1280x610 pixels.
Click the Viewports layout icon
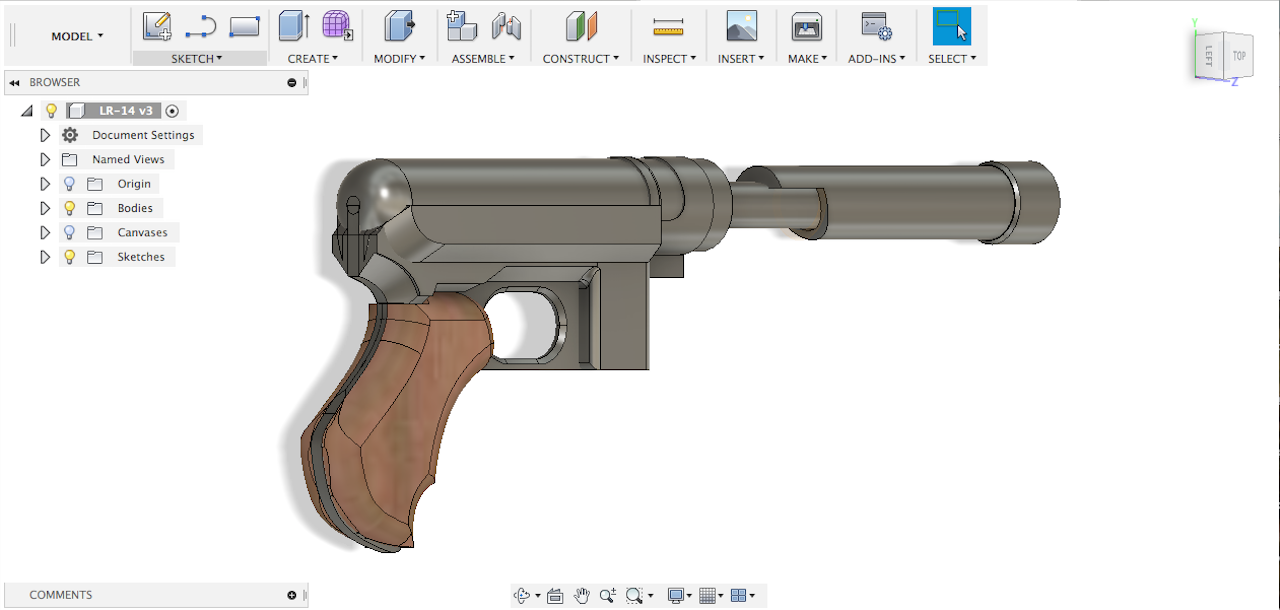(x=738, y=595)
